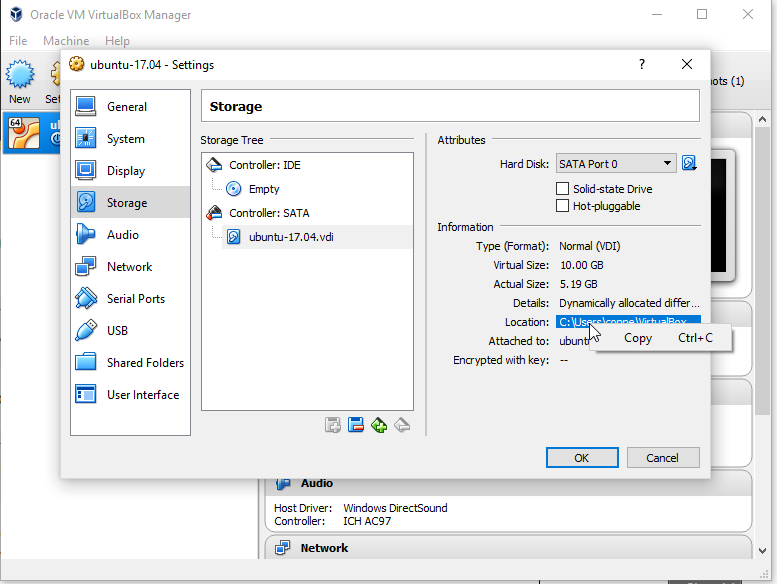Click the settings dialog help question mark
This screenshot has height=584, width=777.
click(x=641, y=64)
